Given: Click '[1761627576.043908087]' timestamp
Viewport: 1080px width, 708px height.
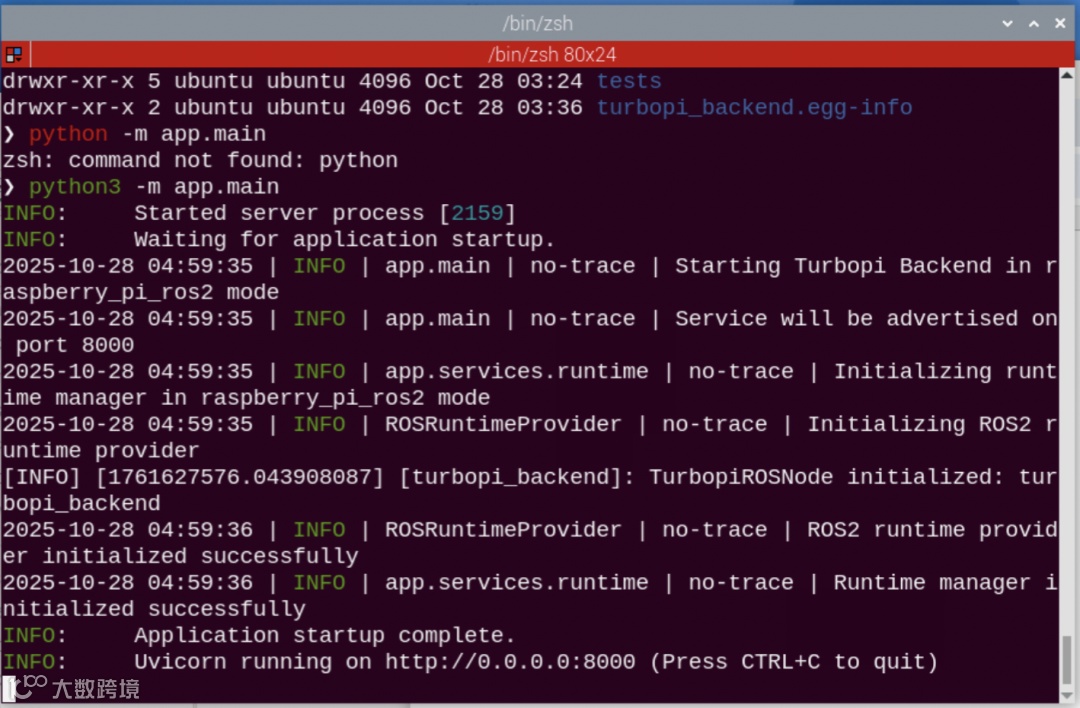Looking at the screenshot, I should 240,477.
